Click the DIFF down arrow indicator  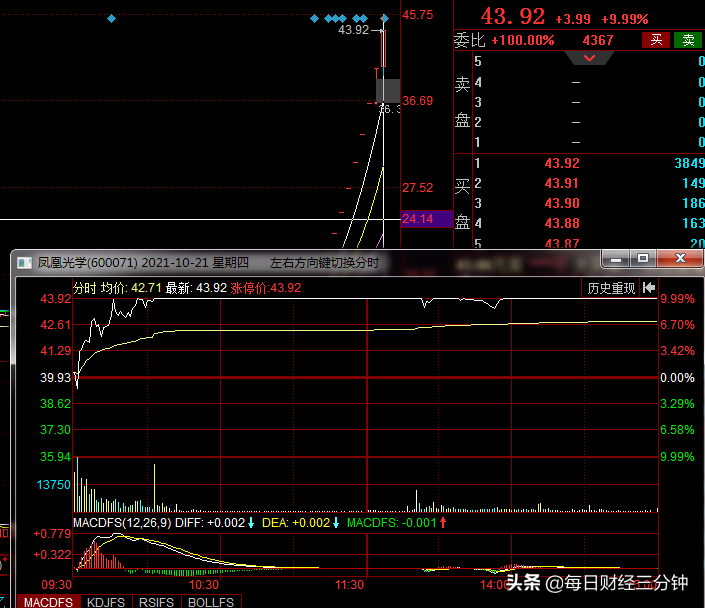[x=251, y=523]
